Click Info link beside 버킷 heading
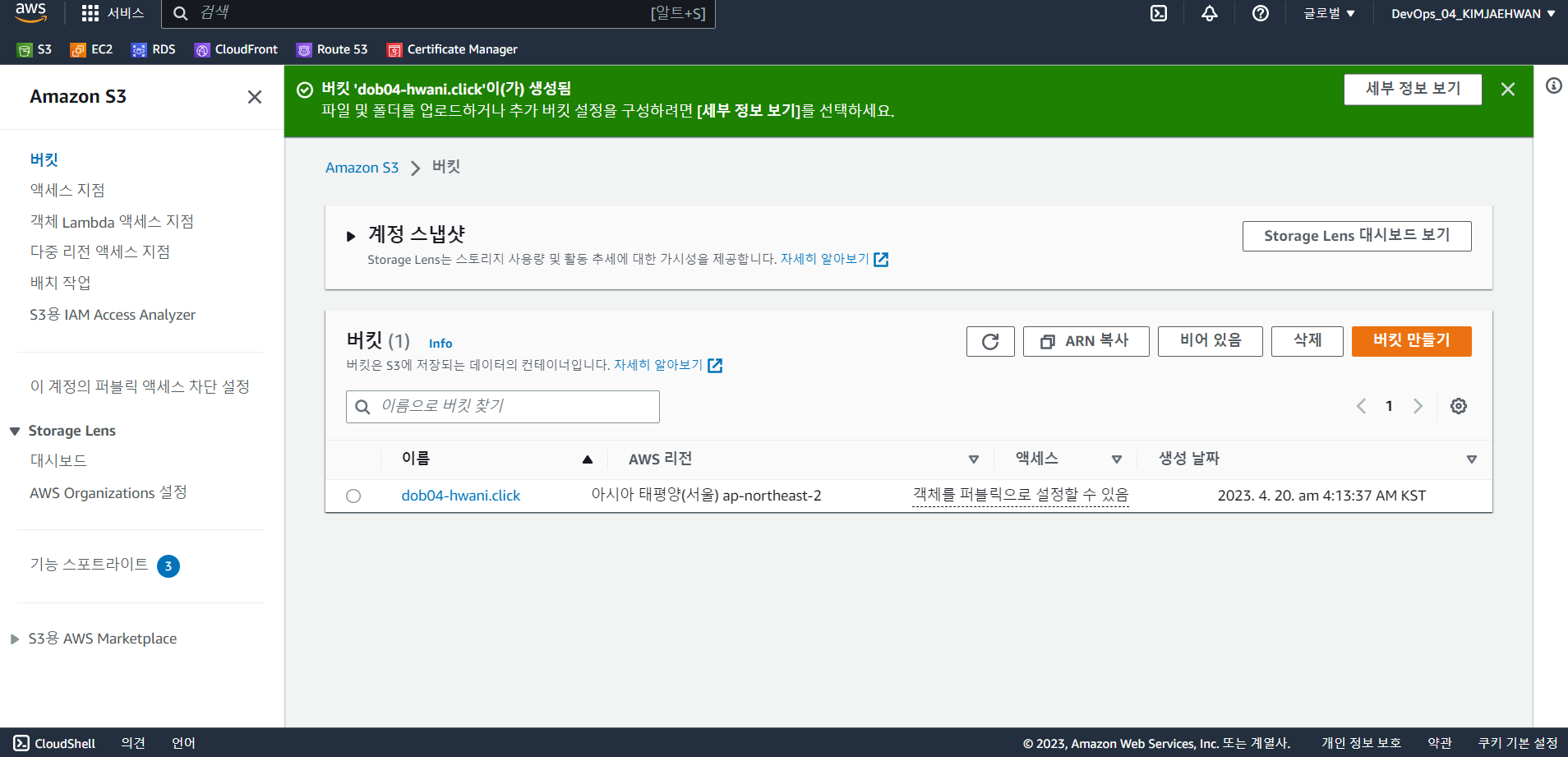Image resolution: width=1568 pixels, height=757 pixels. tap(440, 344)
